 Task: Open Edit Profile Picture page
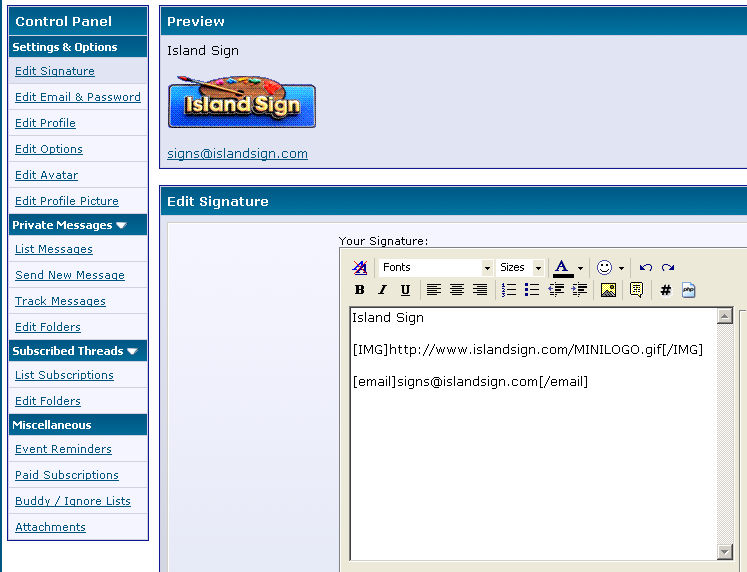67,201
